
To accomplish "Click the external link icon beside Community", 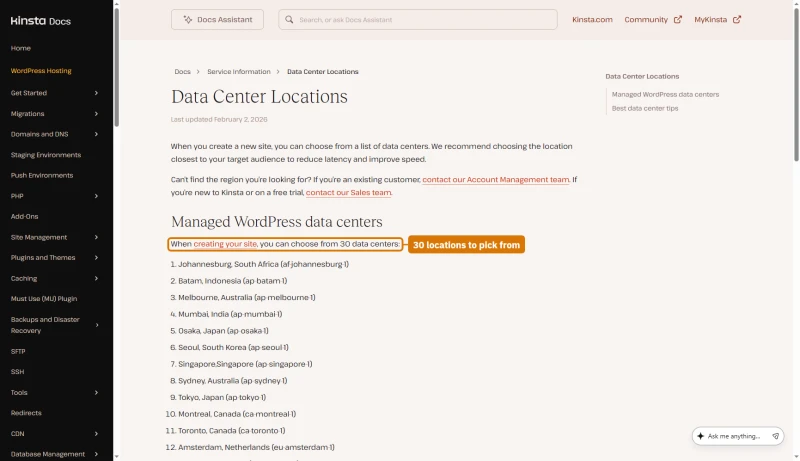I will pyautogui.click(x=678, y=19).
